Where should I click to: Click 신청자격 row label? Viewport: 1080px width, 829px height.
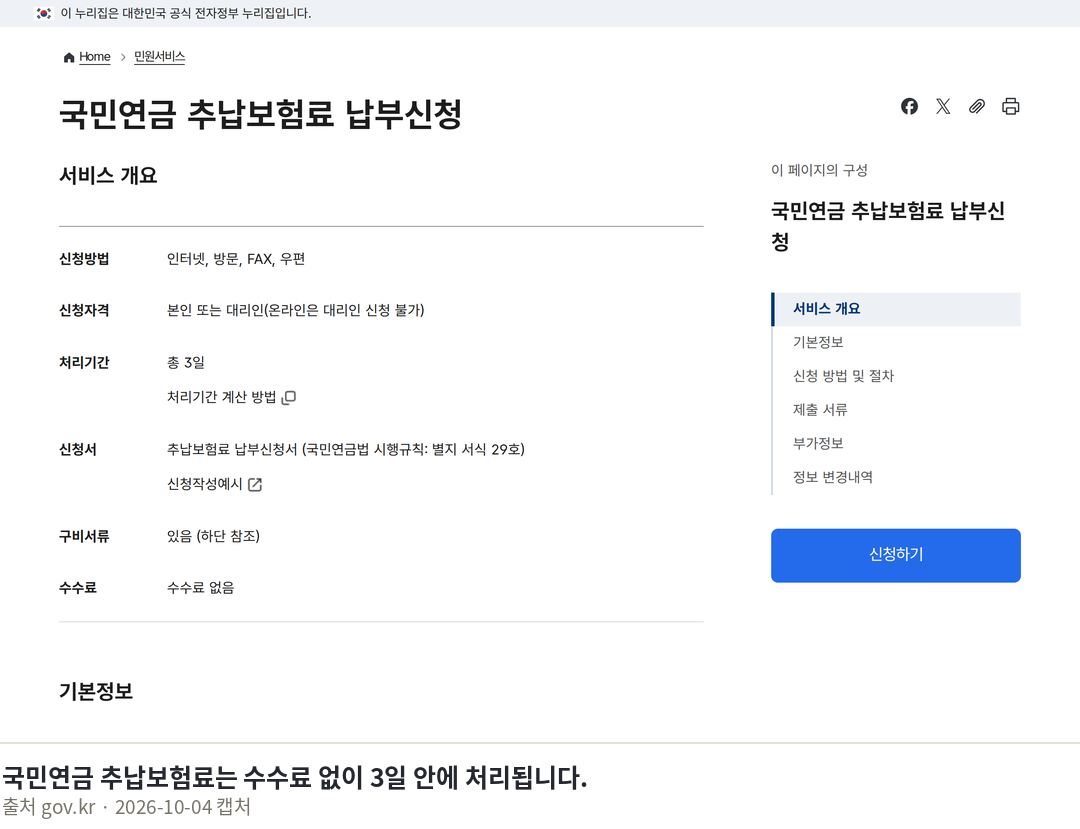(x=84, y=311)
